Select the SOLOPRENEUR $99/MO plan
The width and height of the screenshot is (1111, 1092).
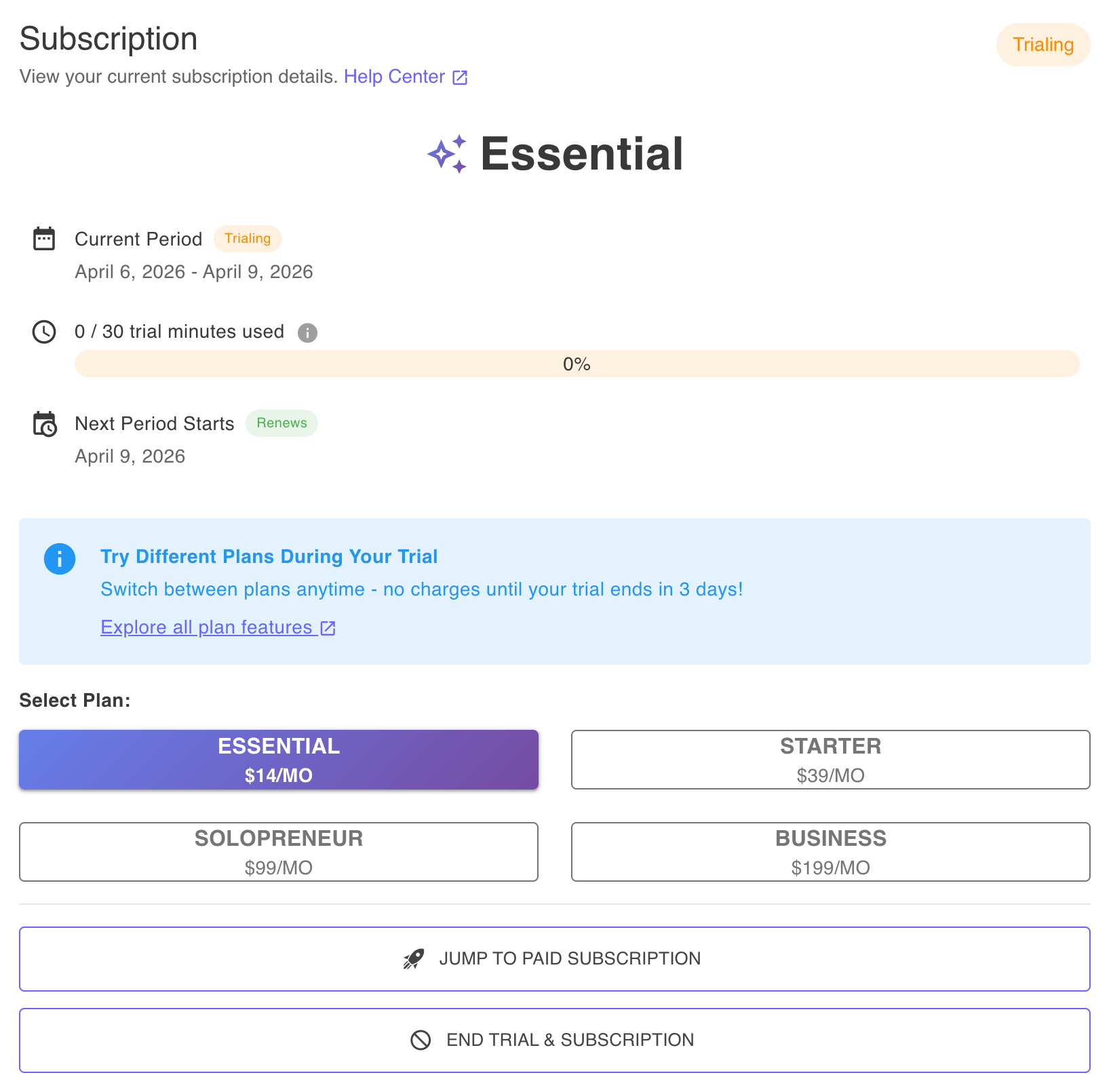278,852
